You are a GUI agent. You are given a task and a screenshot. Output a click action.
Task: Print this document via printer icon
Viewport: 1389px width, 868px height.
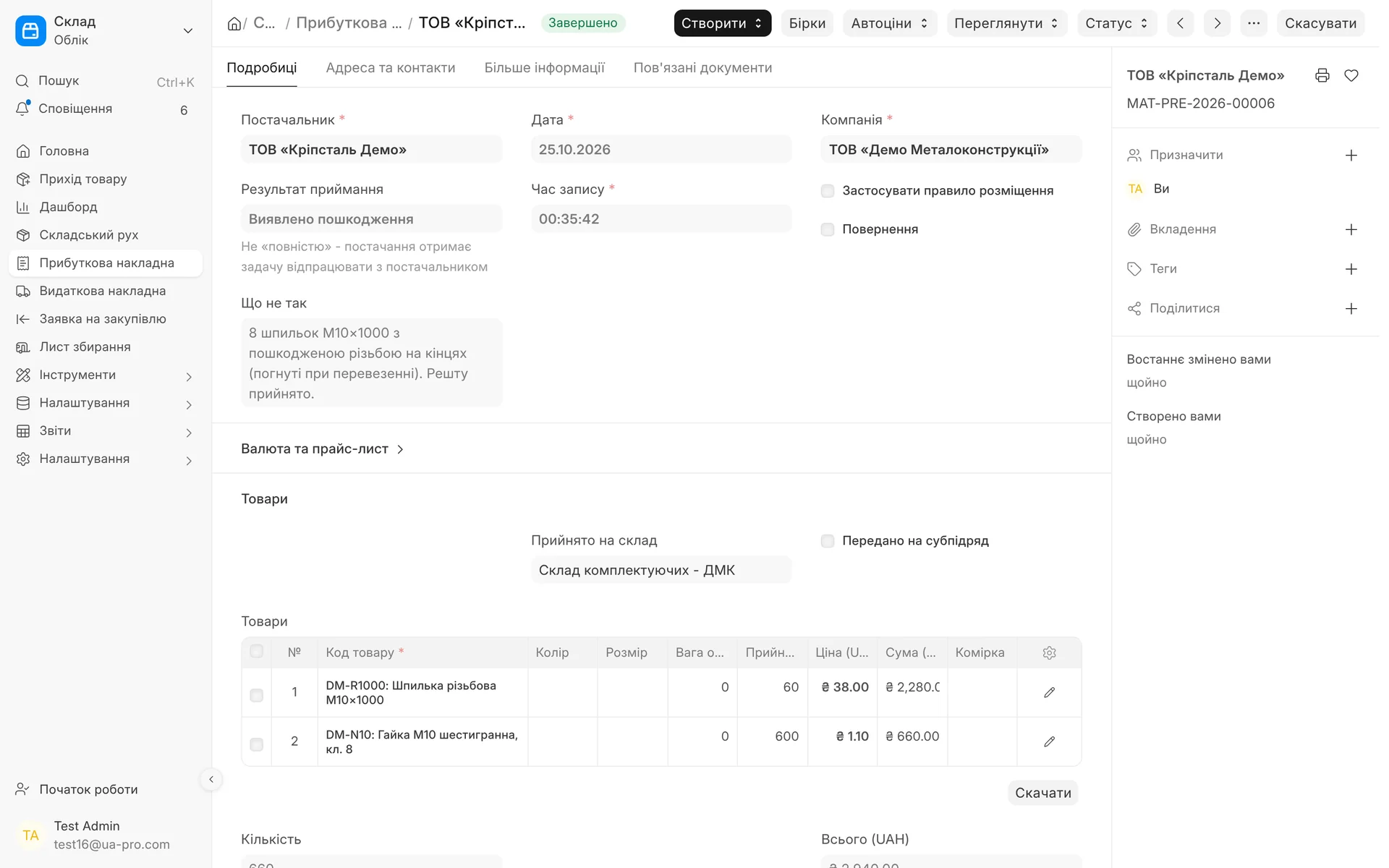[1322, 75]
